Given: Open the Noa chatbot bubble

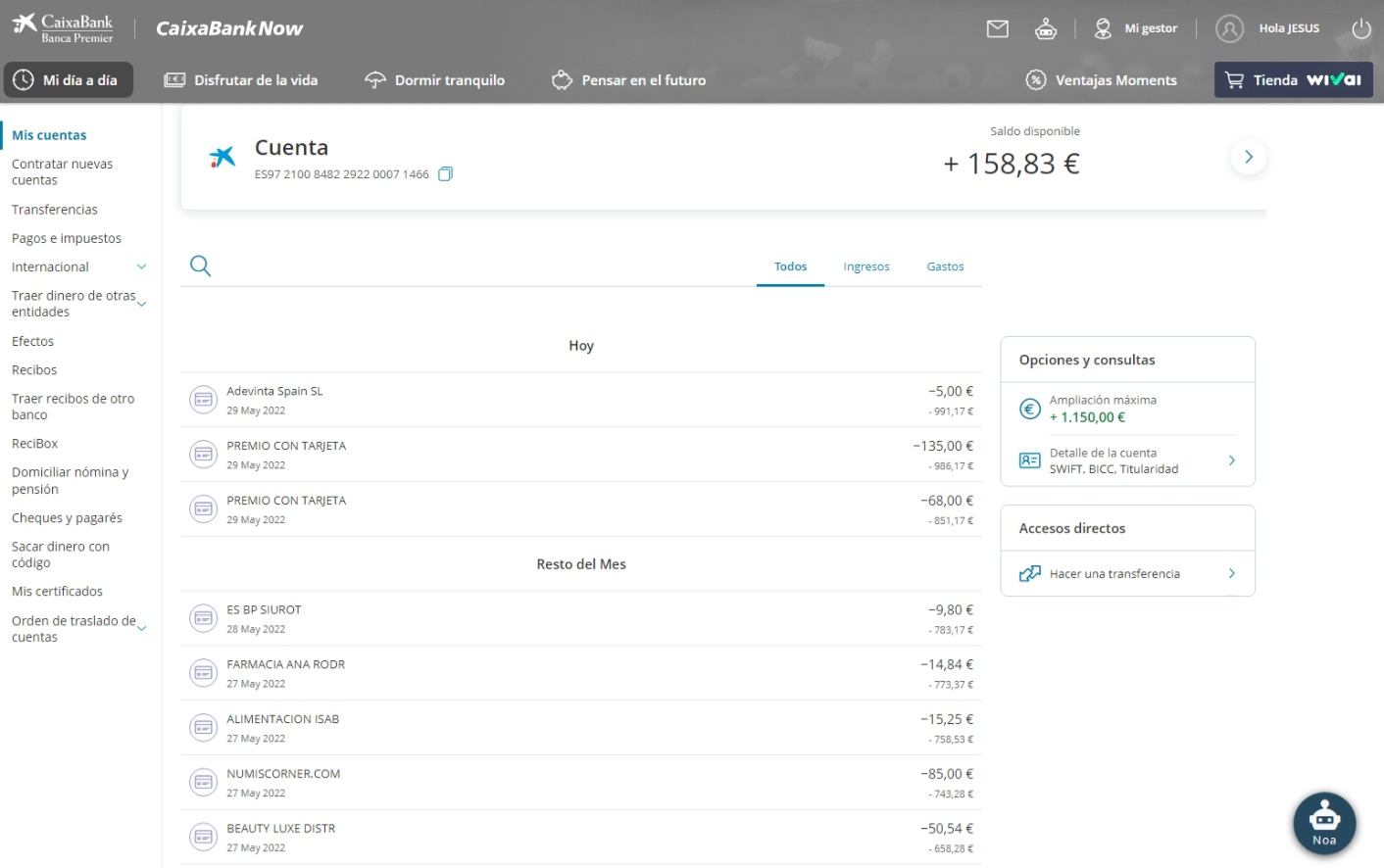Looking at the screenshot, I should [x=1323, y=823].
